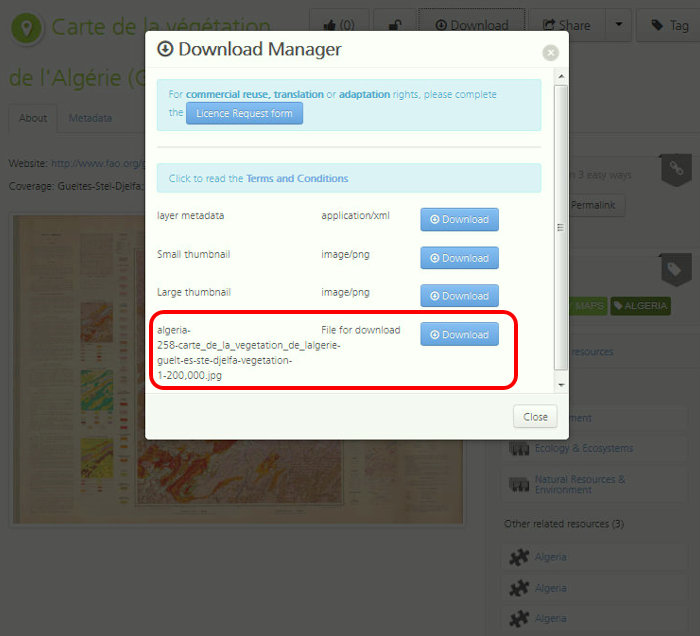Image resolution: width=700 pixels, height=636 pixels.
Task: Download the layer metadata XML
Action: click(x=459, y=220)
